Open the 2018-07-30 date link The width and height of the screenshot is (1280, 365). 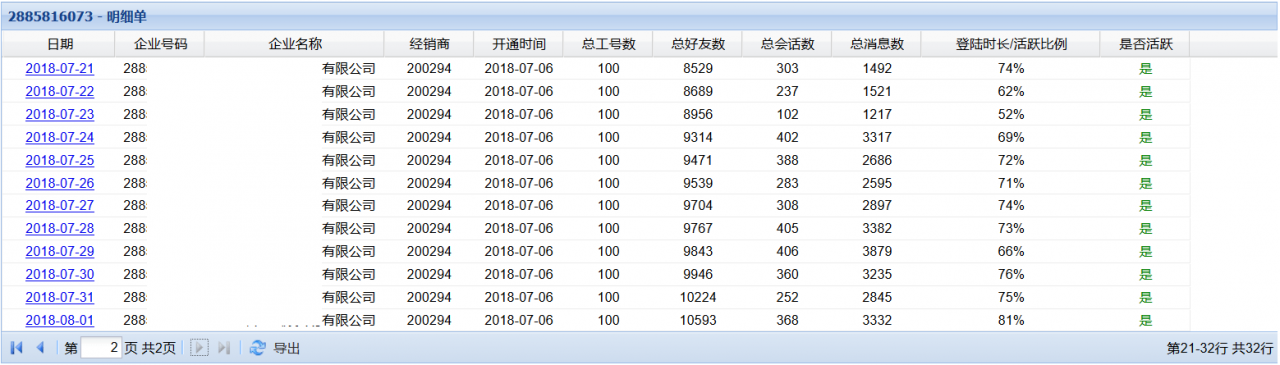click(60, 274)
